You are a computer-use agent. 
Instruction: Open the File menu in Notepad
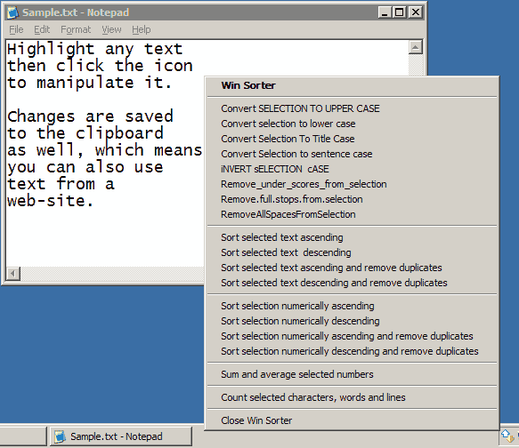16,30
